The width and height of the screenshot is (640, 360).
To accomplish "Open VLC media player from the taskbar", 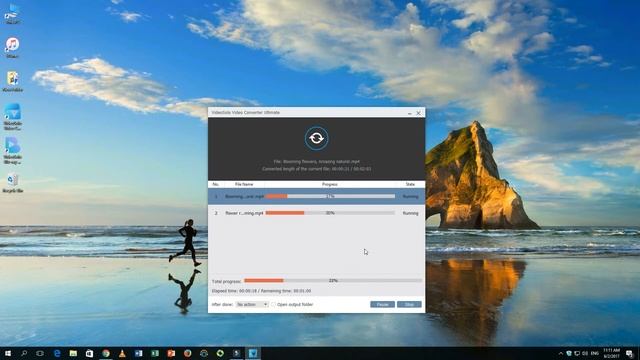I will 122,353.
